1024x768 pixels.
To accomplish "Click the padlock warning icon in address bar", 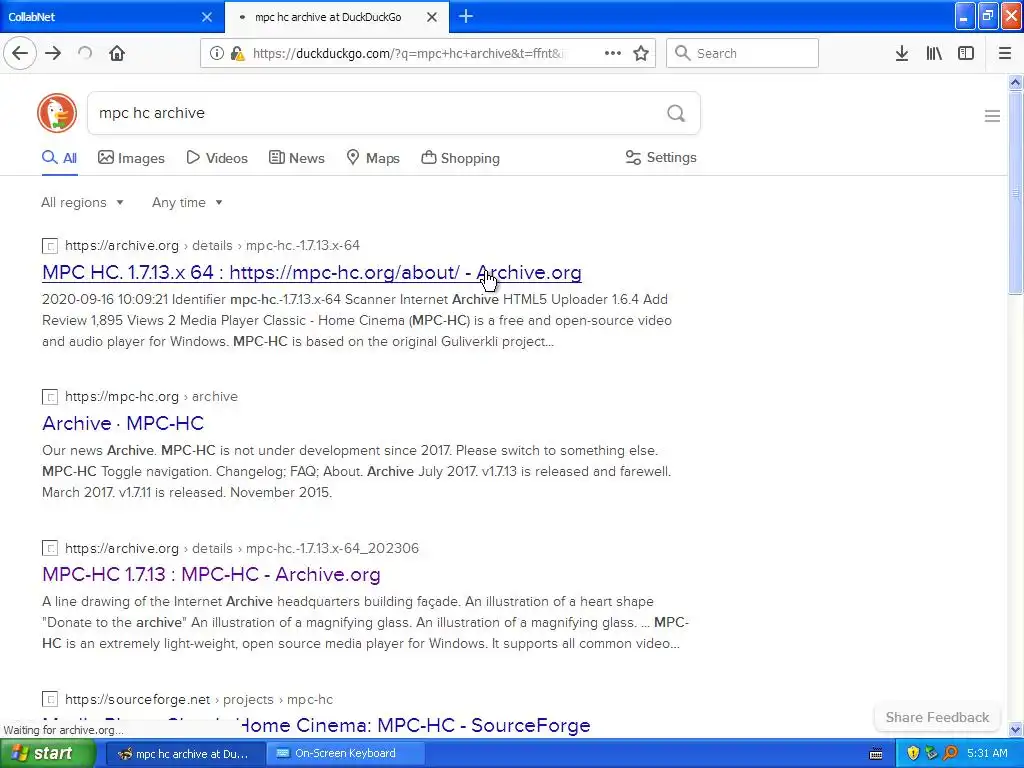I will click(x=238, y=53).
